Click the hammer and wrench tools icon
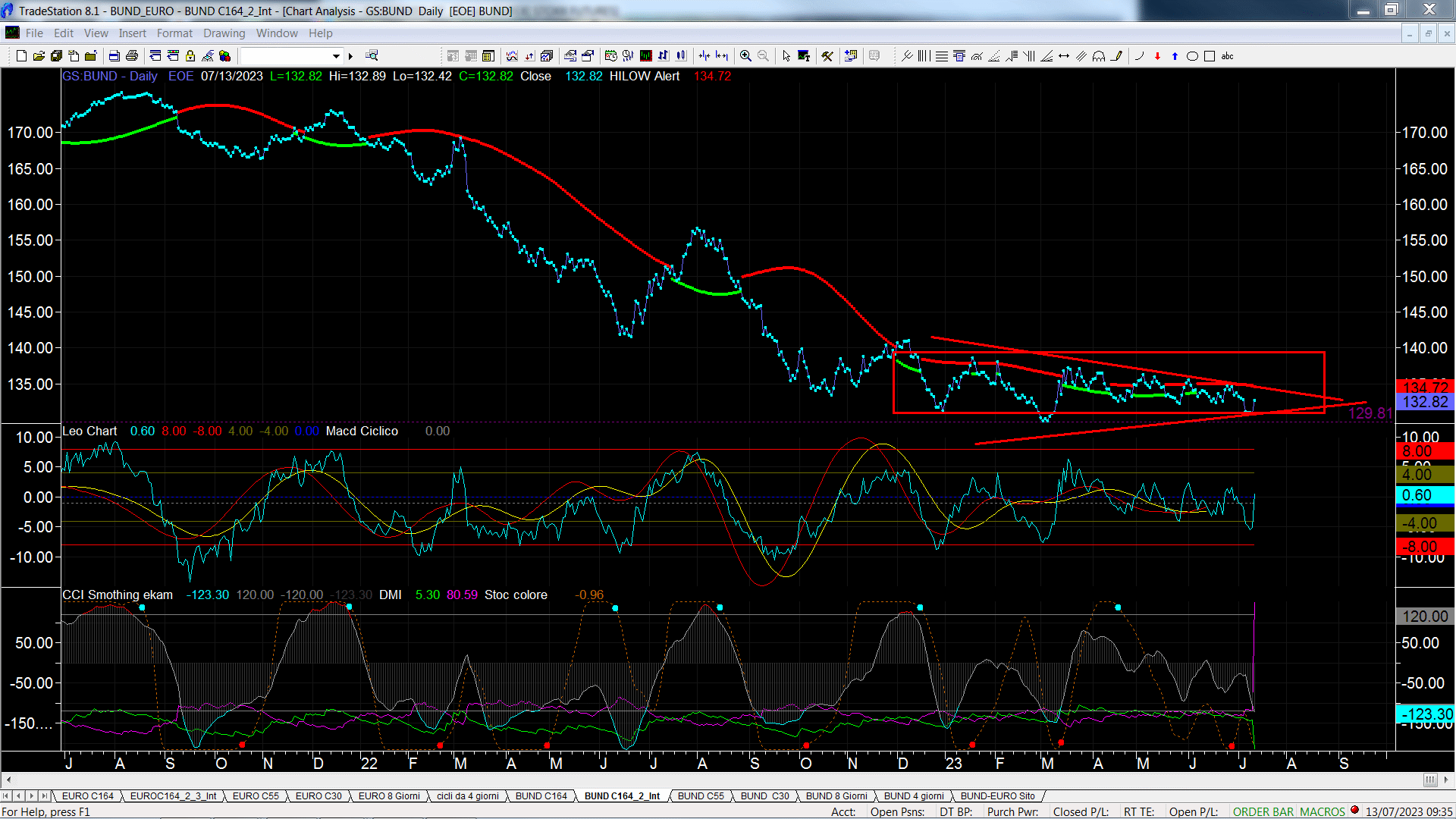The image size is (1456, 819). coord(827,56)
